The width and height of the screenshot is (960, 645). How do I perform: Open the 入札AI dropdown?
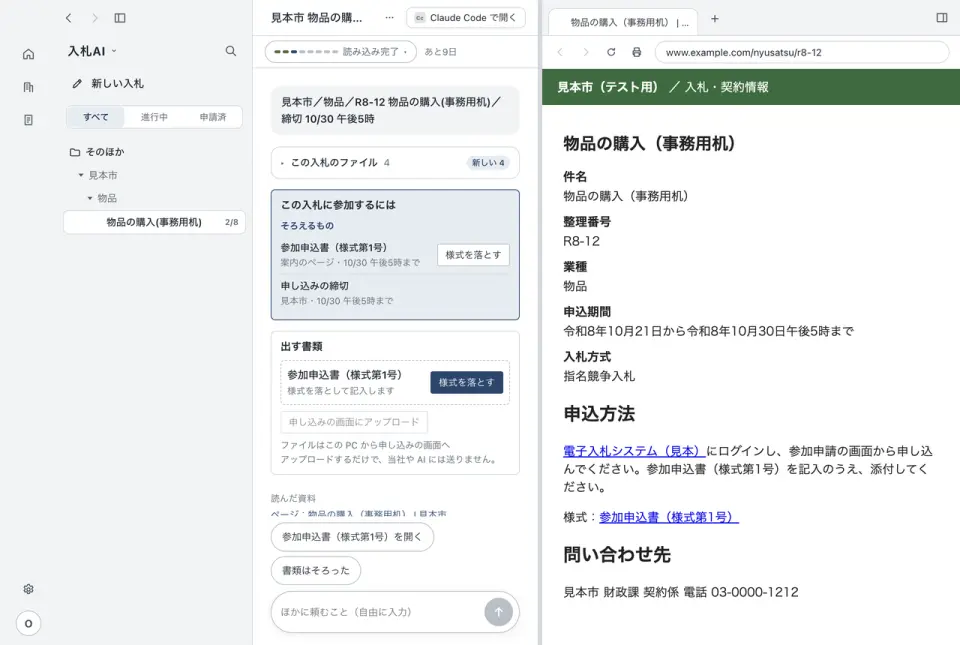tap(92, 51)
